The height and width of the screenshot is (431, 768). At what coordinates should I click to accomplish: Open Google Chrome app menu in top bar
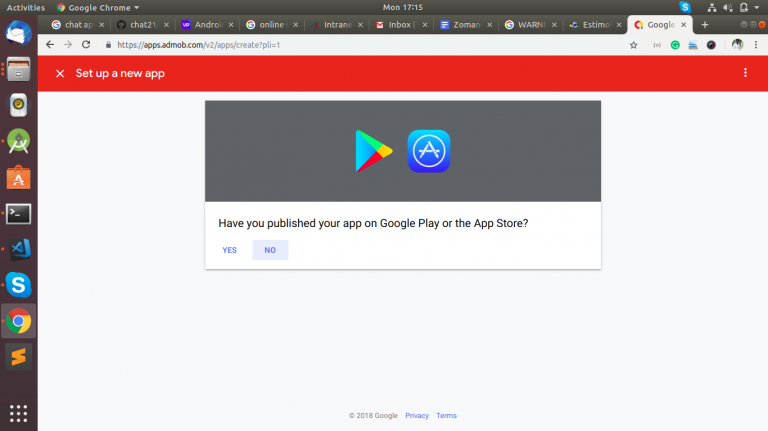click(x=98, y=7)
